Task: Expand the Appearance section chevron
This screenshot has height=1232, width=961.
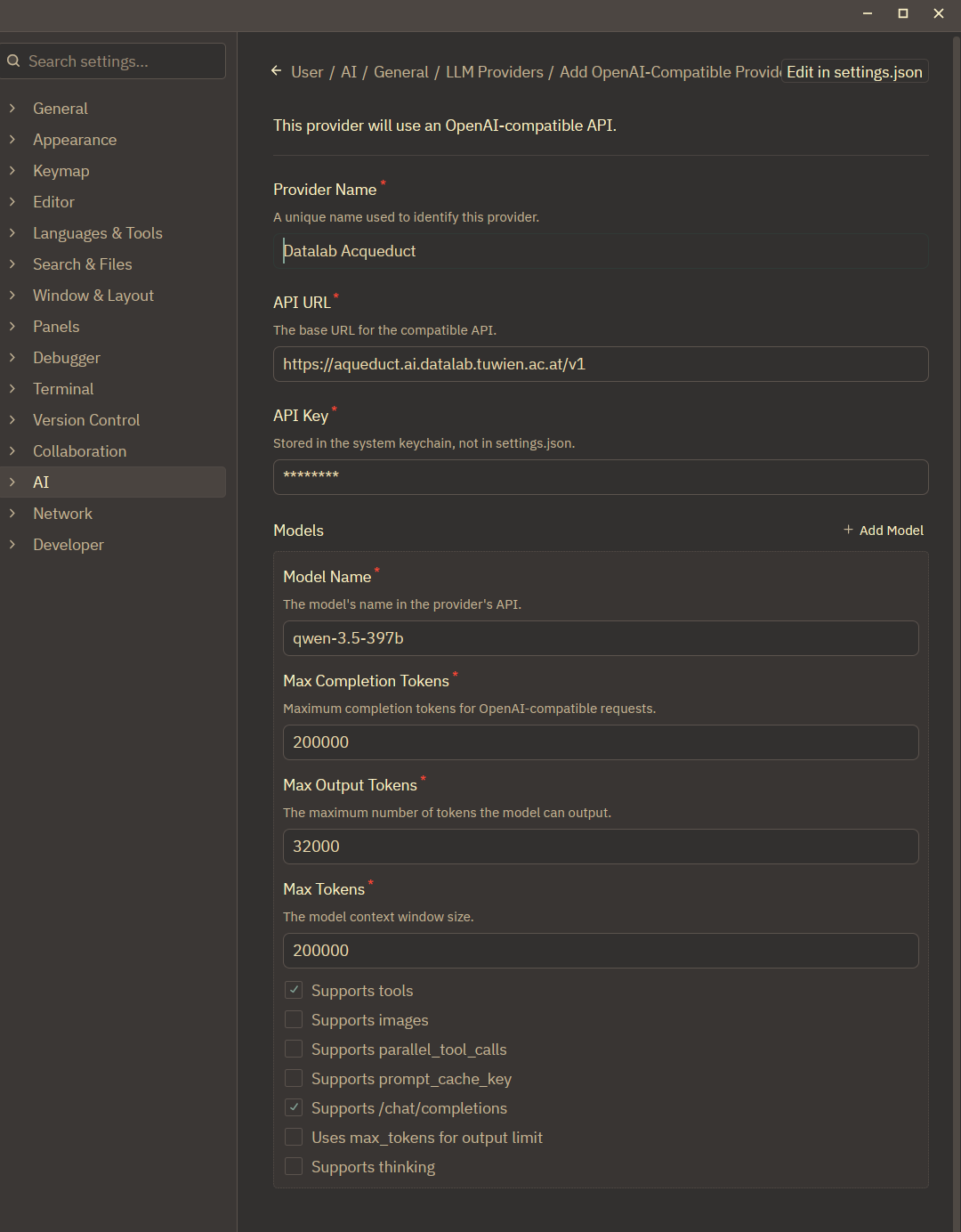Action: tap(12, 139)
